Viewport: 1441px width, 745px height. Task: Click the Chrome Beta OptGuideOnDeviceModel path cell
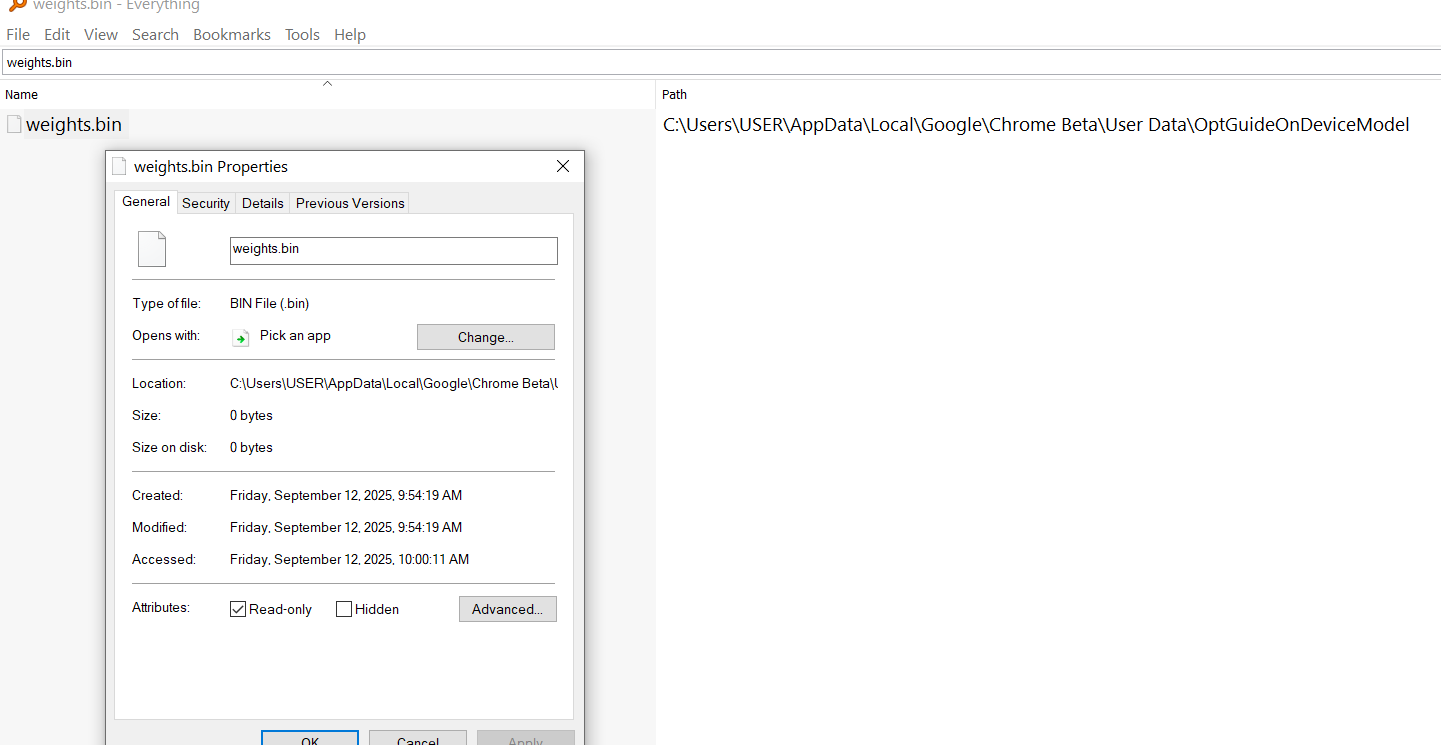point(1036,125)
